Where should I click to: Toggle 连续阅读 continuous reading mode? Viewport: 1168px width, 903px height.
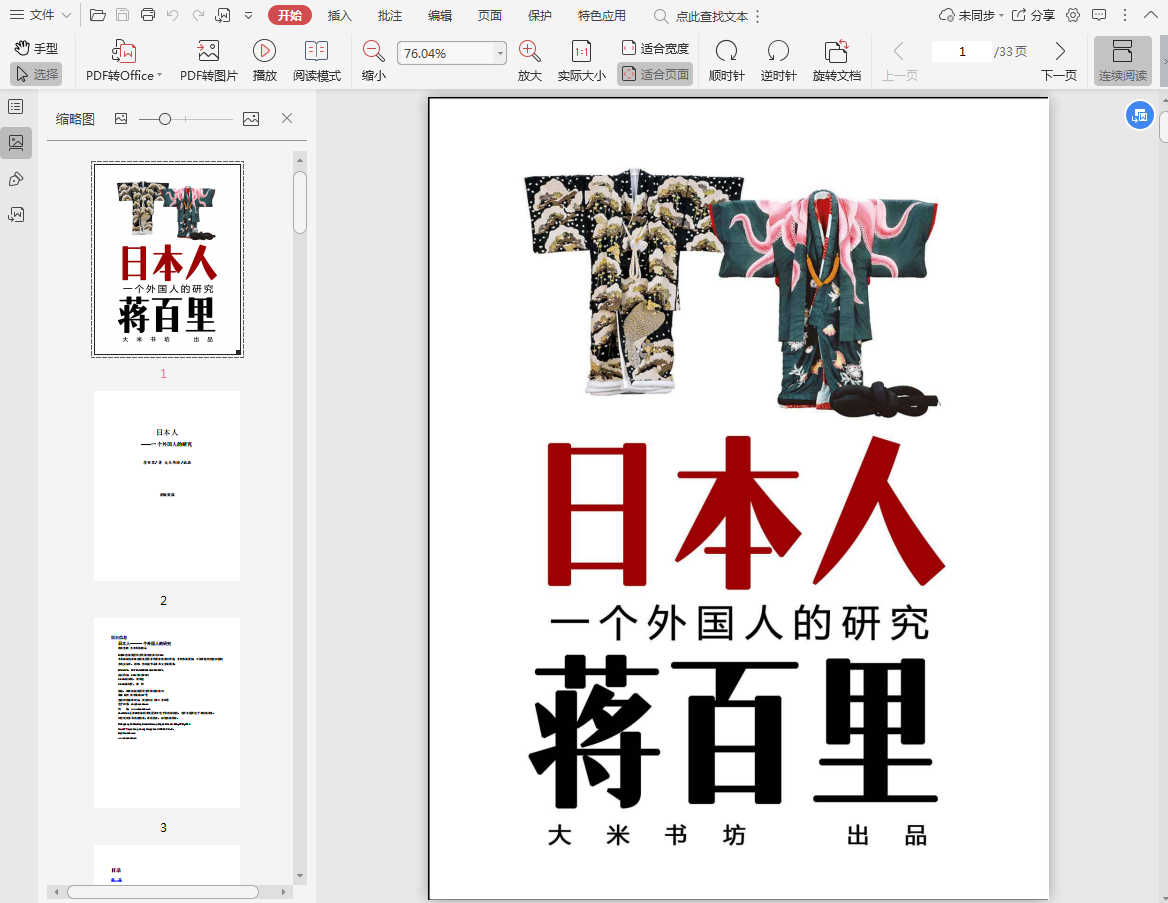pos(1122,61)
